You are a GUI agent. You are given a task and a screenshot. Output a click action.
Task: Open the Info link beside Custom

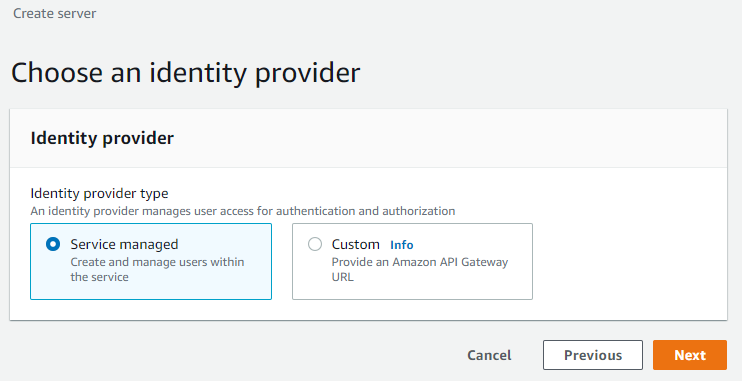click(402, 245)
